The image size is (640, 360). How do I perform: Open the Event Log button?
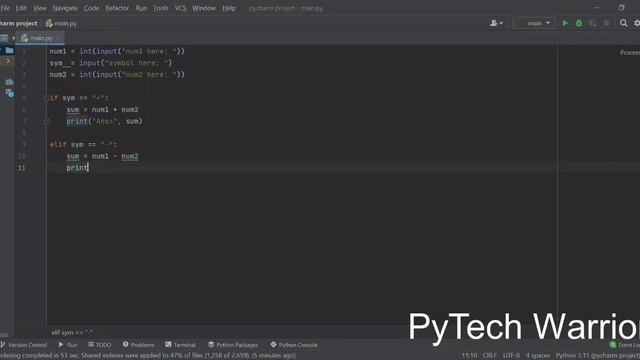[x=625, y=345]
